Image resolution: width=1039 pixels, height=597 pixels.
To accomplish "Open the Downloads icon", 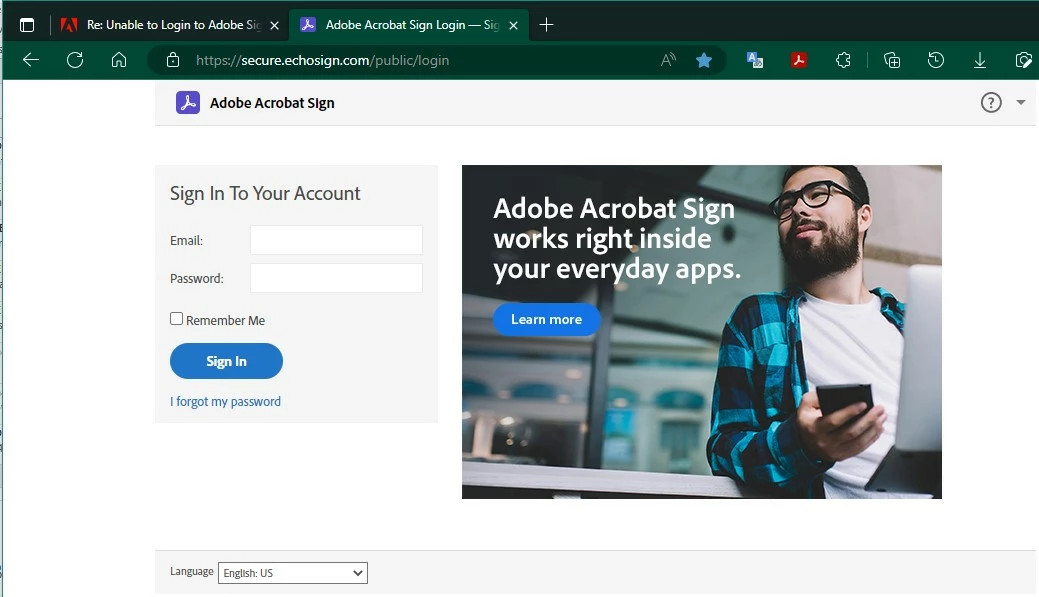I will pos(979,60).
